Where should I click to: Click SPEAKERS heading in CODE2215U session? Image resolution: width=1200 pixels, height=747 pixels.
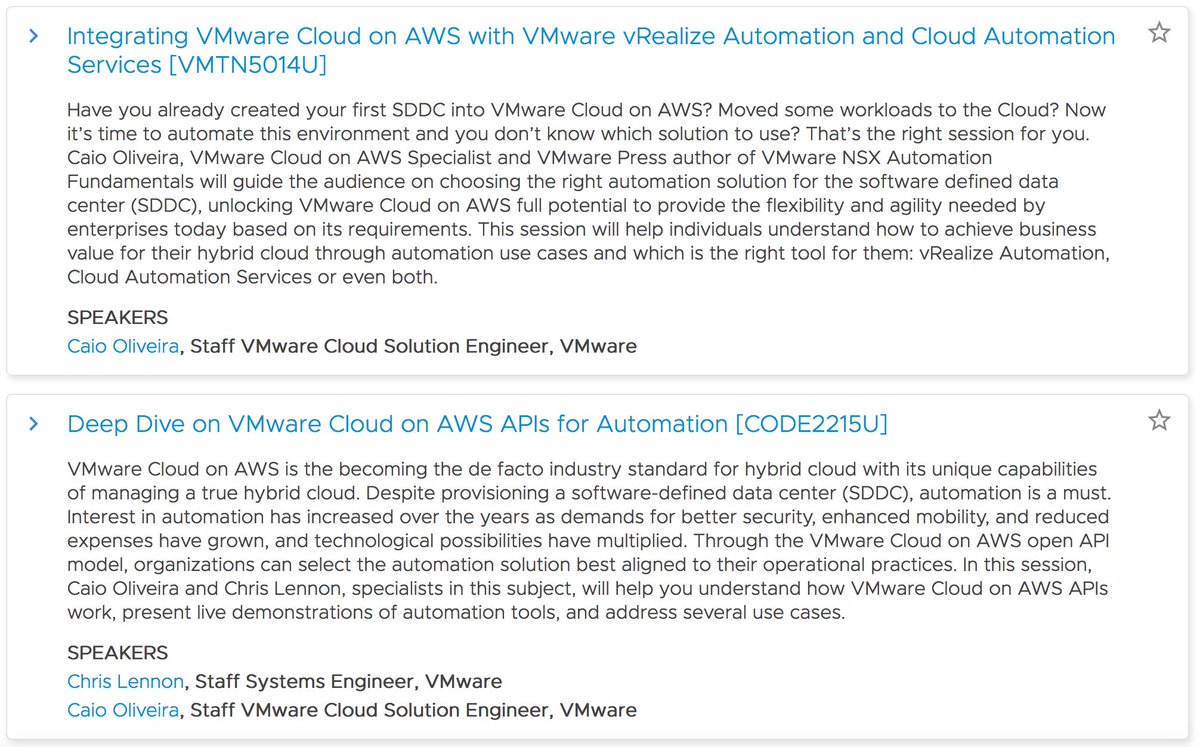[x=117, y=652]
